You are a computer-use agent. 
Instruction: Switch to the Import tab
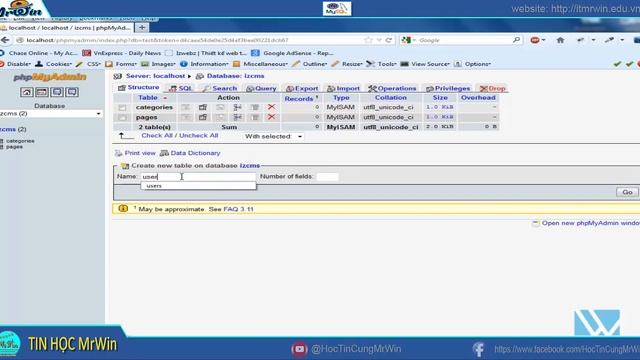coord(343,88)
